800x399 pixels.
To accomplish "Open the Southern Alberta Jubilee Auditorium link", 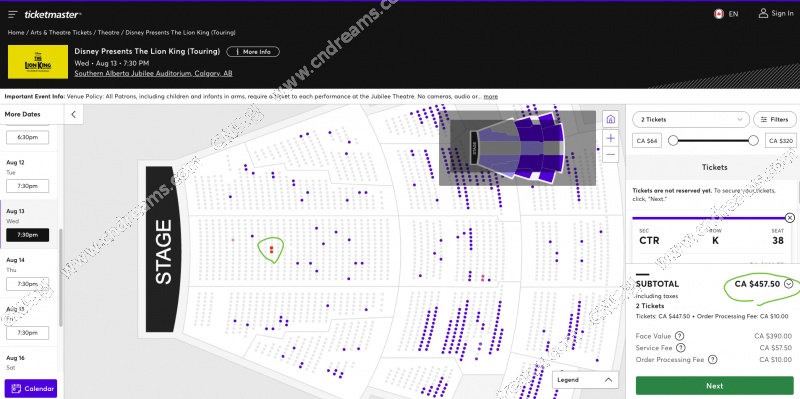I will [x=153, y=73].
